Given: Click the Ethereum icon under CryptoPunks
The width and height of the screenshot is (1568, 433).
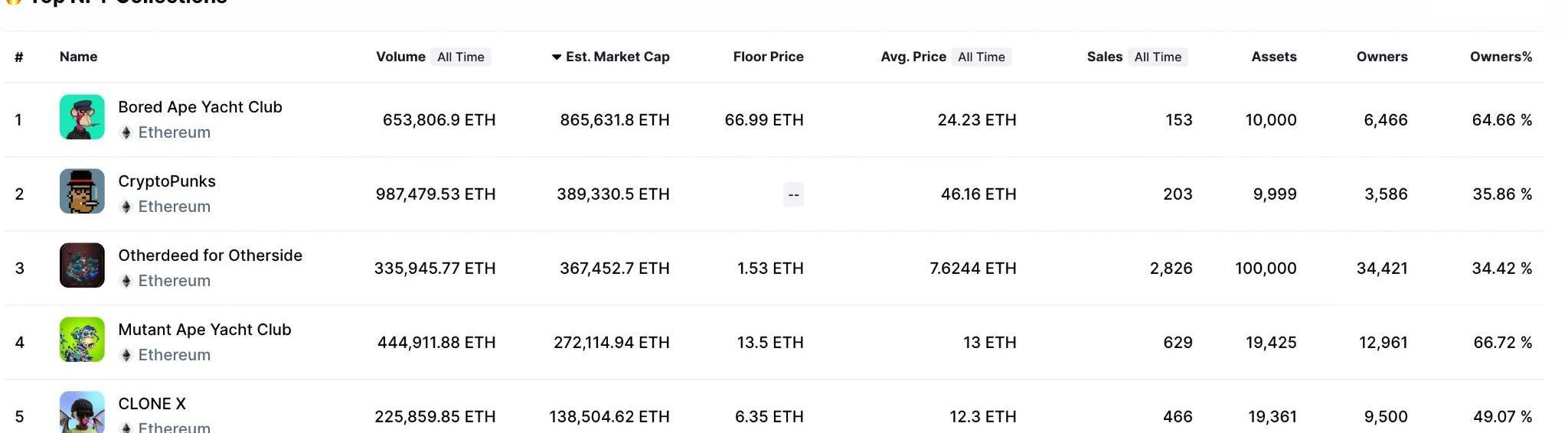Looking at the screenshot, I should (x=126, y=207).
